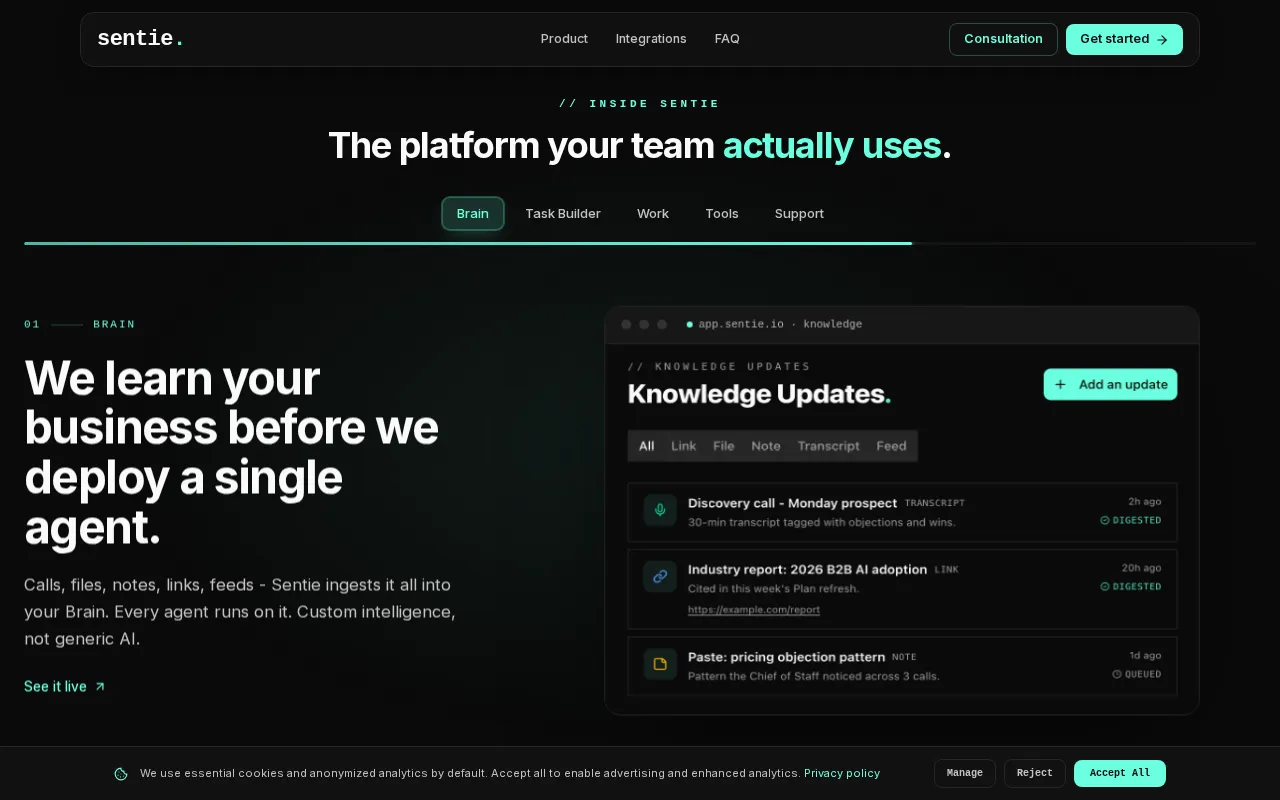This screenshot has width=1280, height=800.
Task: Click the '30-min transcript tagged' description
Action: 822,522
